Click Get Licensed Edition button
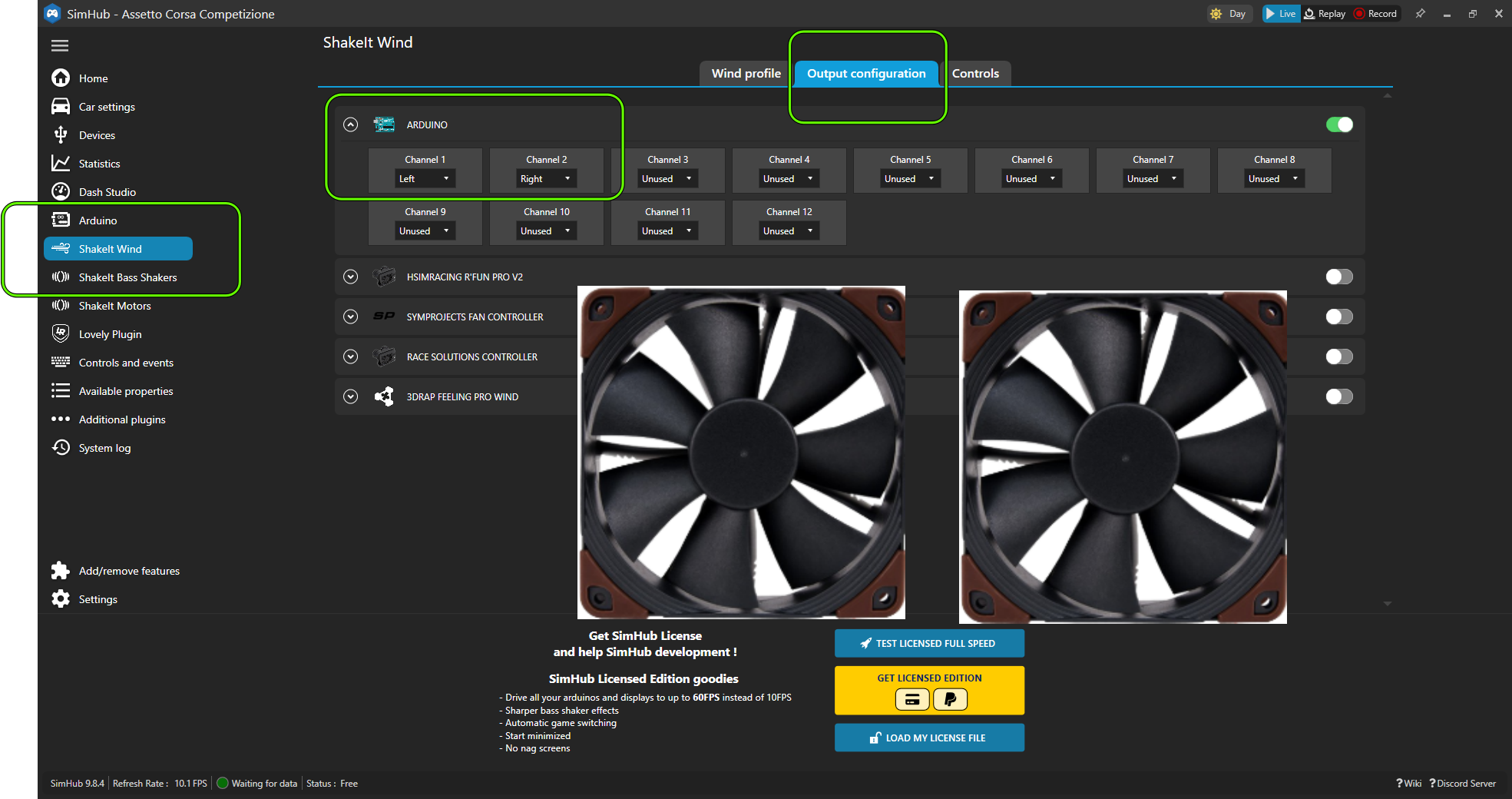The image size is (1512, 799). 929,690
